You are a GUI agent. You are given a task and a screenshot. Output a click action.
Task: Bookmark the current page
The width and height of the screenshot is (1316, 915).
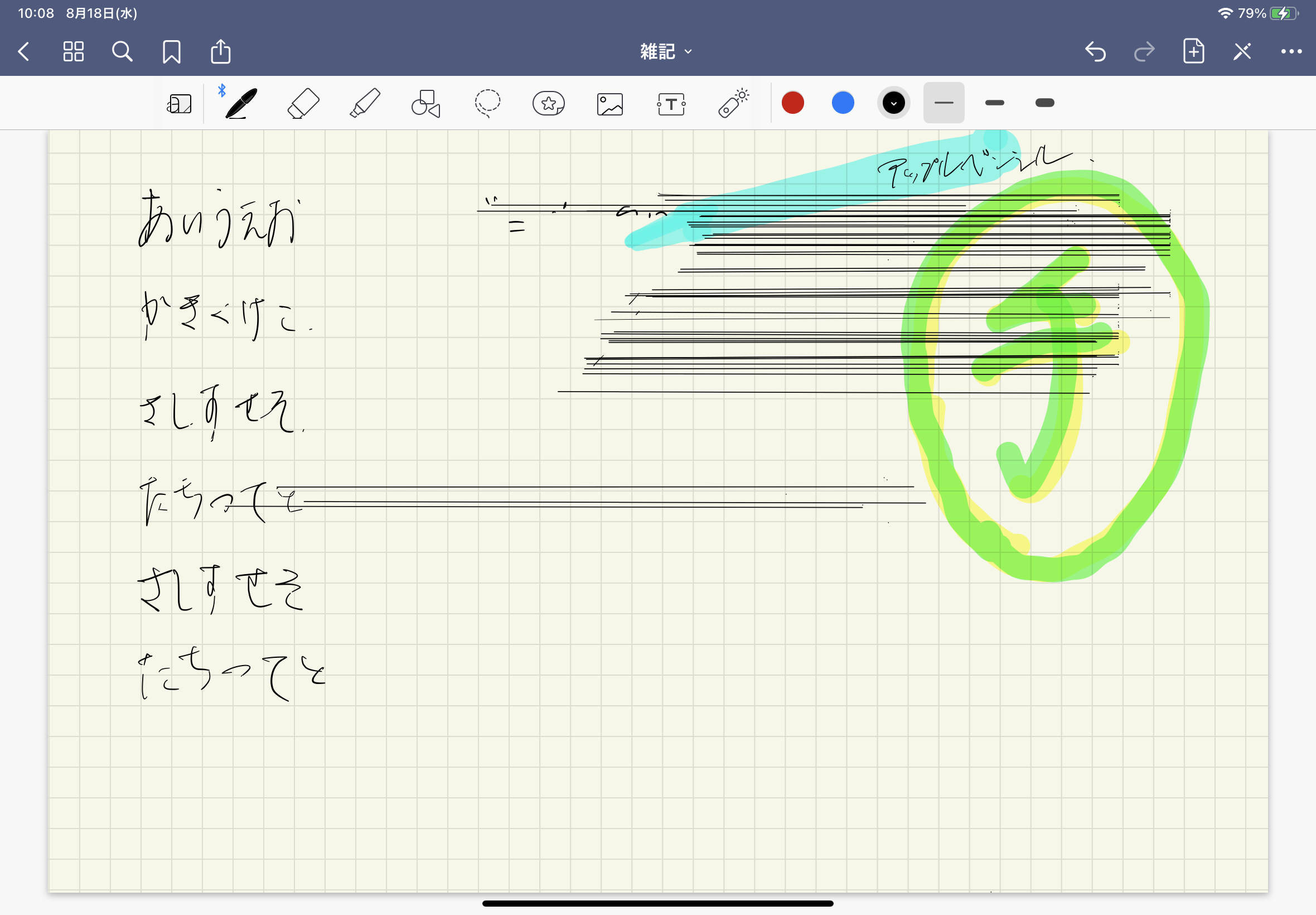[x=171, y=51]
